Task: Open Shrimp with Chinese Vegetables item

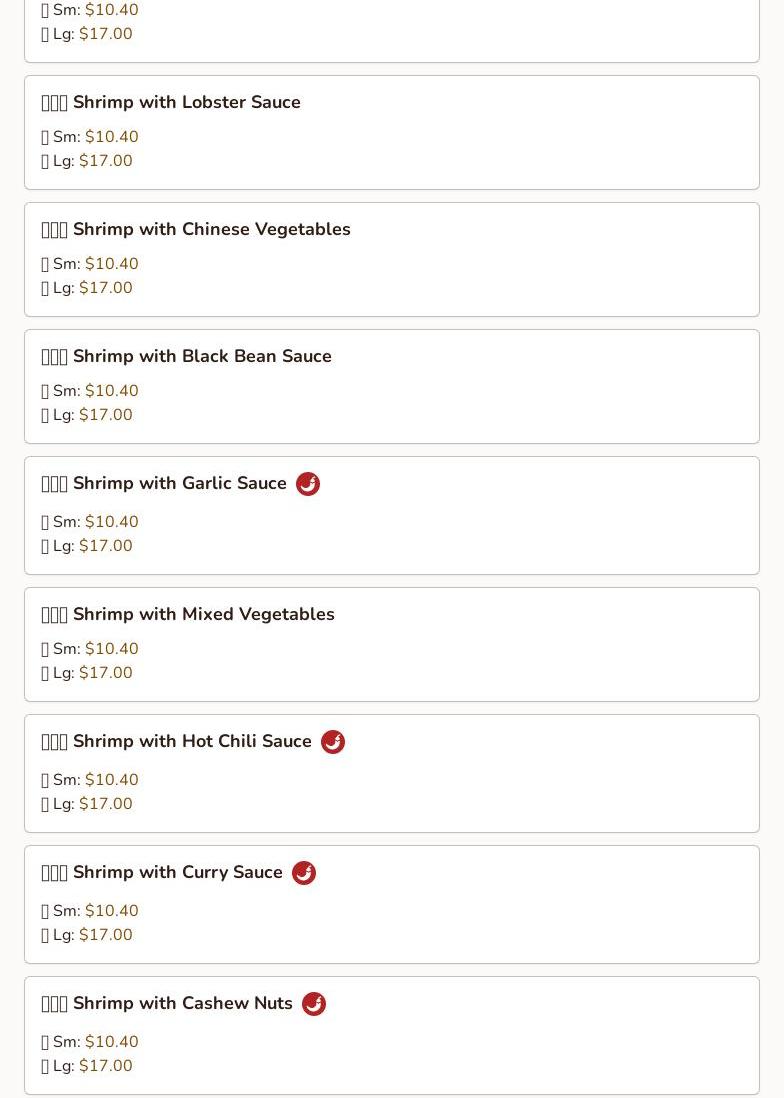Action: pyautogui.click(x=392, y=259)
